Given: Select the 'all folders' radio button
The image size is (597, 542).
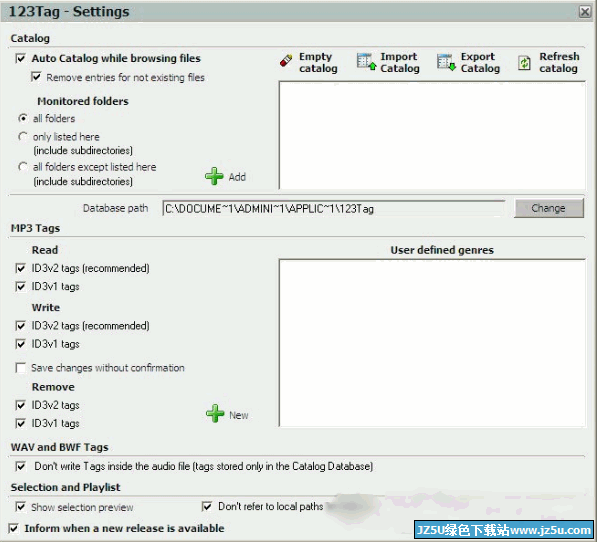Looking at the screenshot, I should tap(23, 118).
